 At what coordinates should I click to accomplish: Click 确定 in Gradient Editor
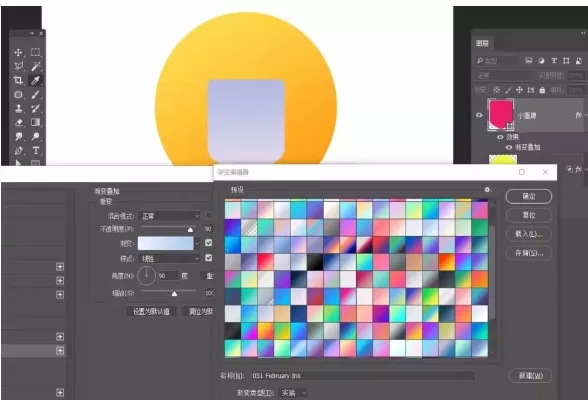pyautogui.click(x=529, y=196)
